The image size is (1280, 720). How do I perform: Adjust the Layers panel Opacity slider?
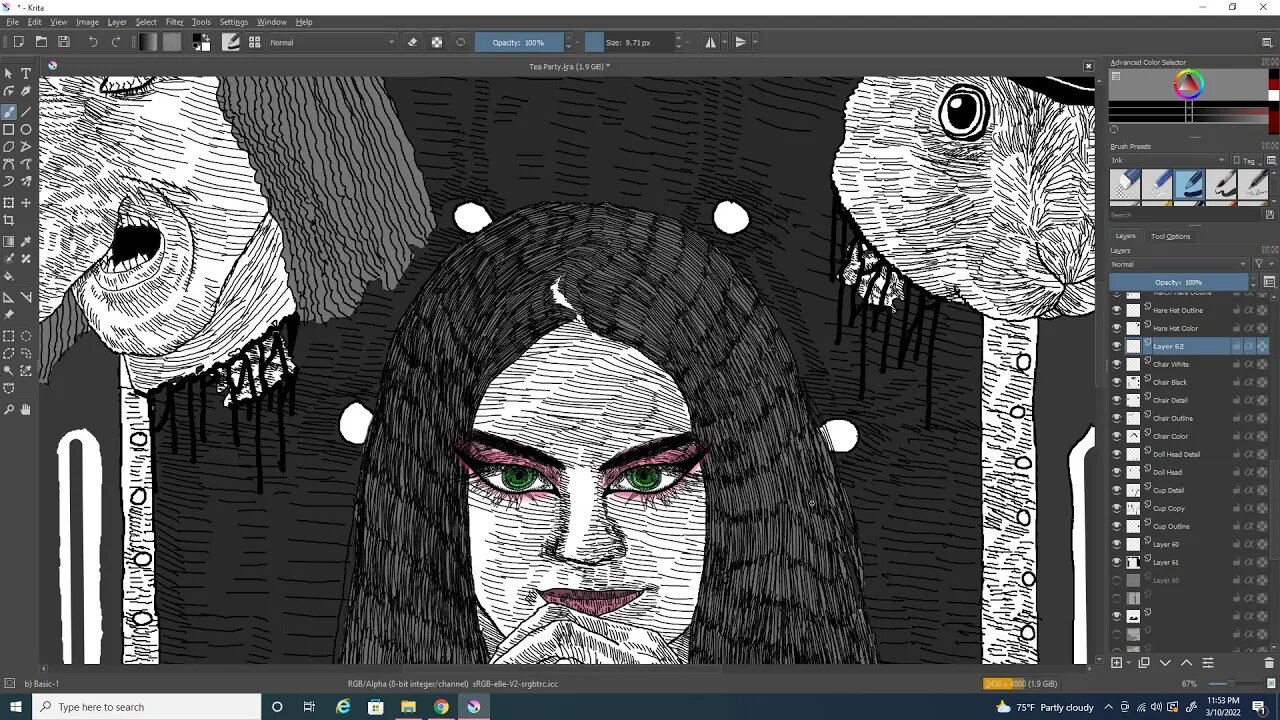click(1179, 282)
